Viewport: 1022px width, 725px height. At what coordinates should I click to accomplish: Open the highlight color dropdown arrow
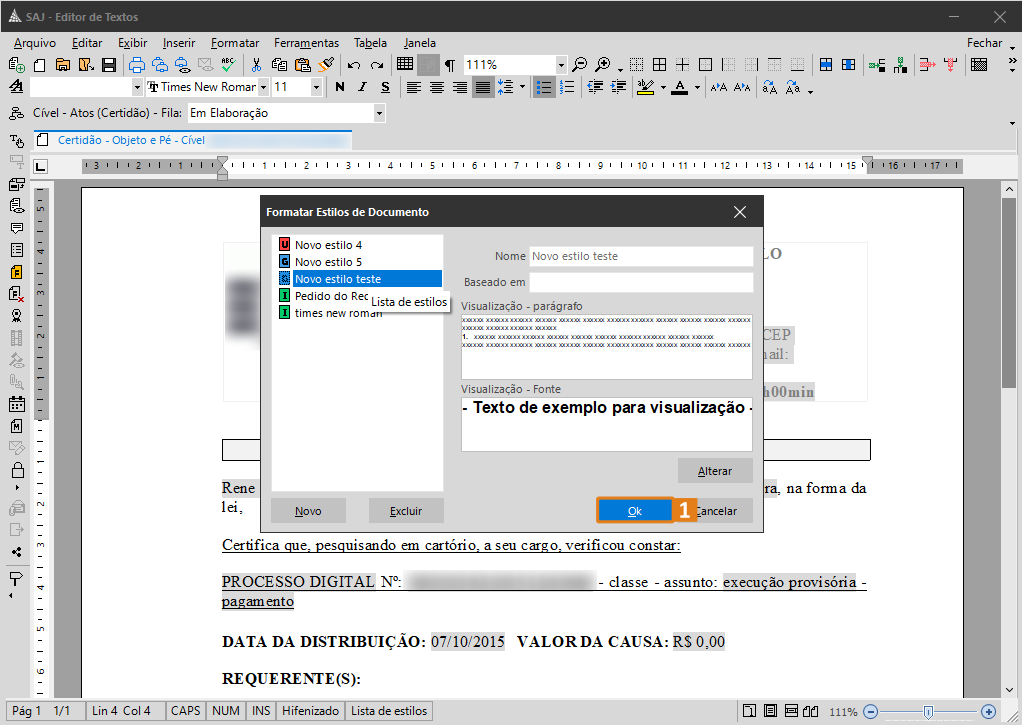coord(663,87)
